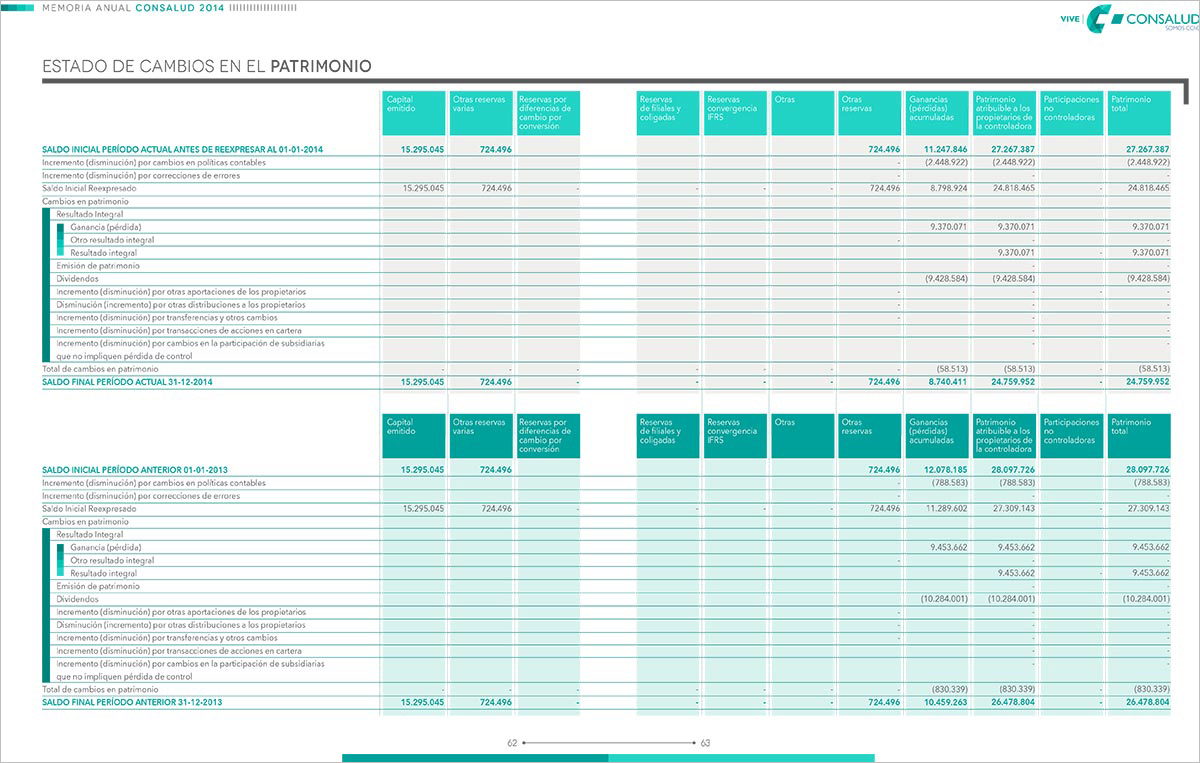Select the value 11.289.602
This screenshot has width=1200, height=763.
947,508
